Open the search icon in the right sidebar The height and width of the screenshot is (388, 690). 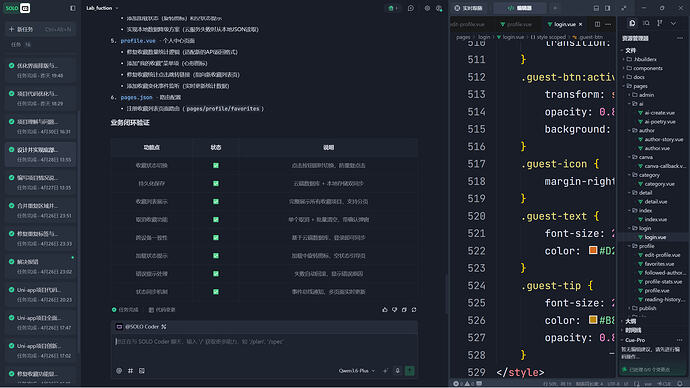tap(646, 23)
